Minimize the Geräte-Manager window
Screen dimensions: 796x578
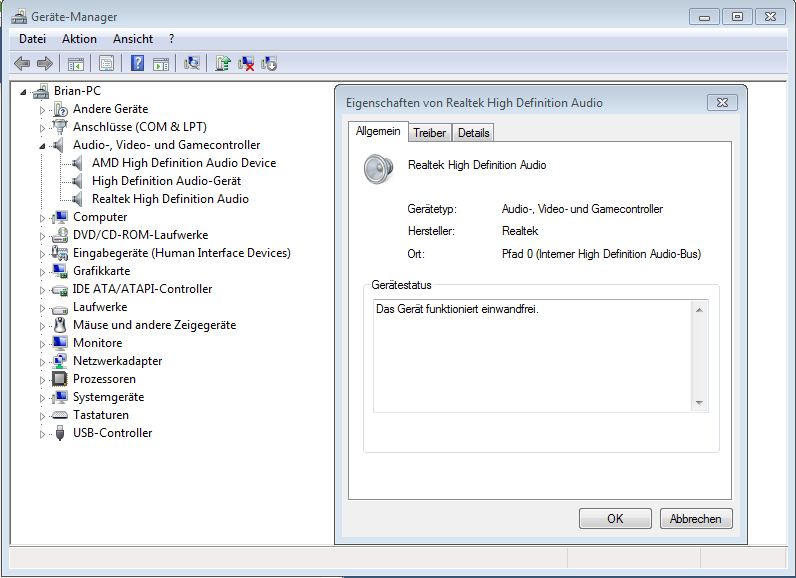tap(704, 17)
